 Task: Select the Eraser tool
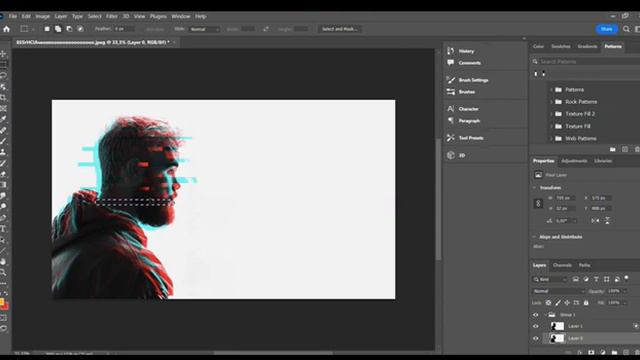3,174
